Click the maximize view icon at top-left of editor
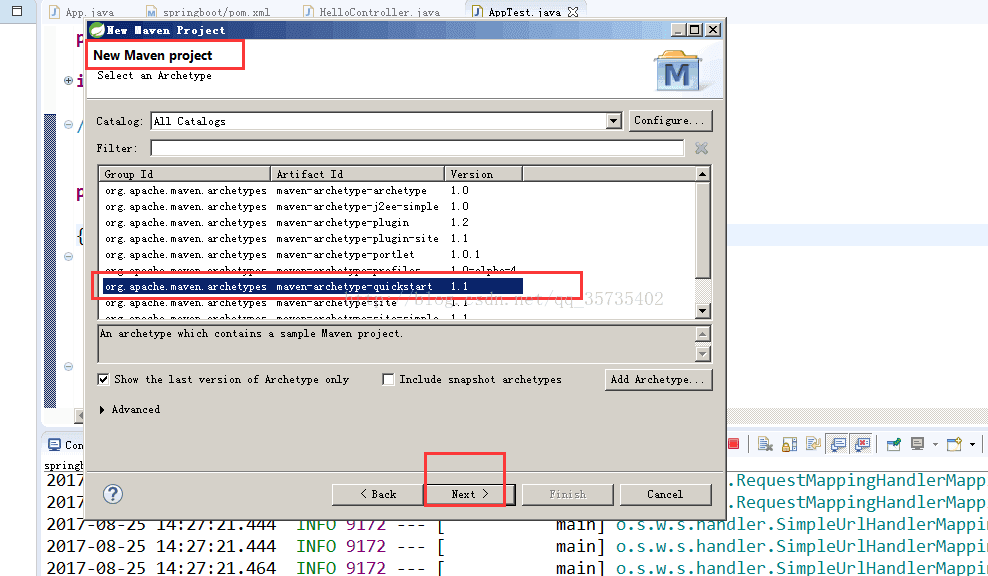988x576 pixels. click(x=17, y=11)
